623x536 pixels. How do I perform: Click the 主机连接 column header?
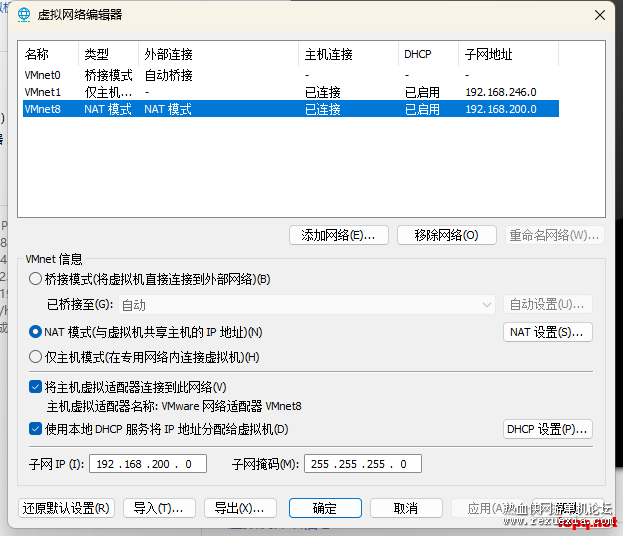coord(348,54)
